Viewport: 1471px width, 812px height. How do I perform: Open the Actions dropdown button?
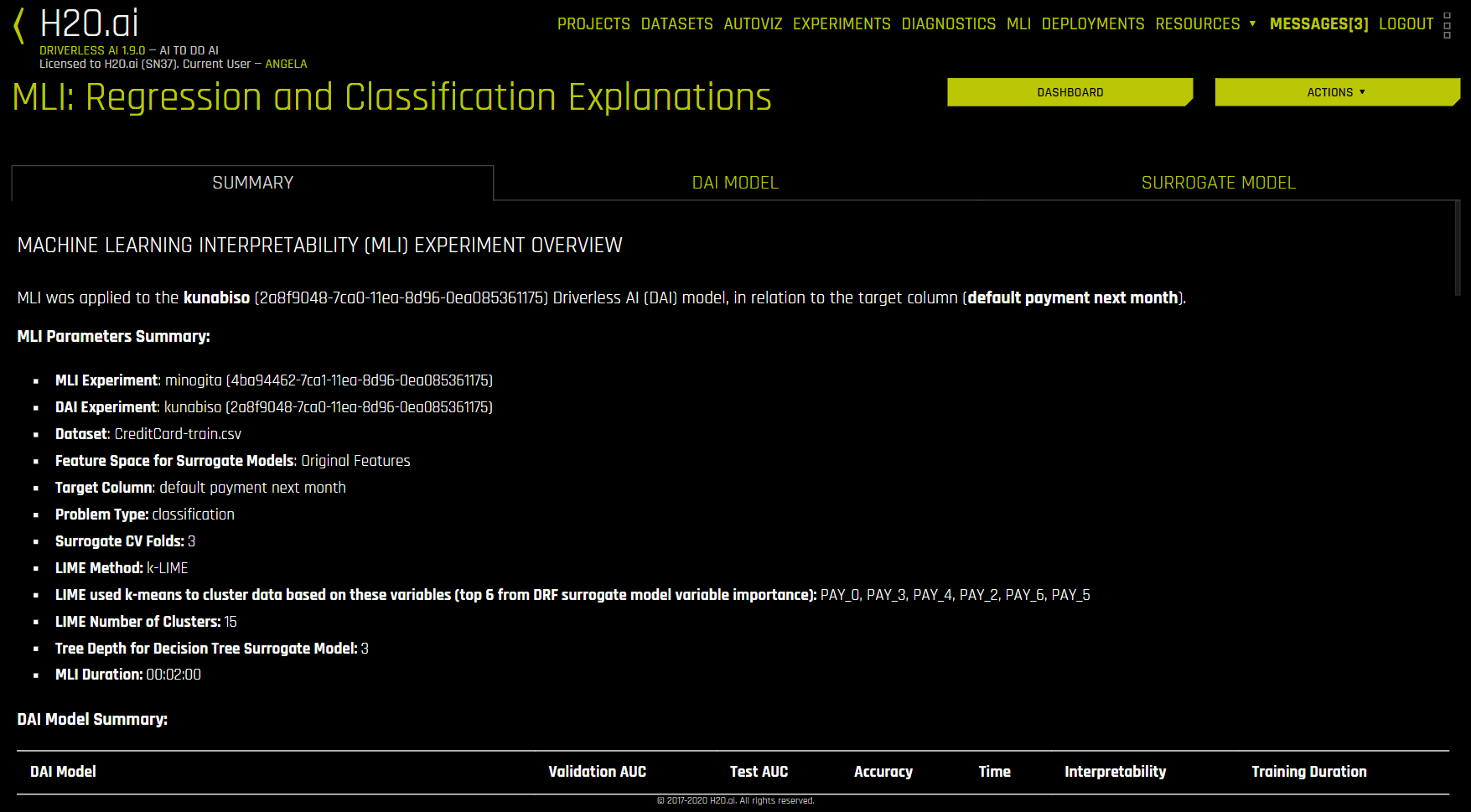tap(1337, 92)
